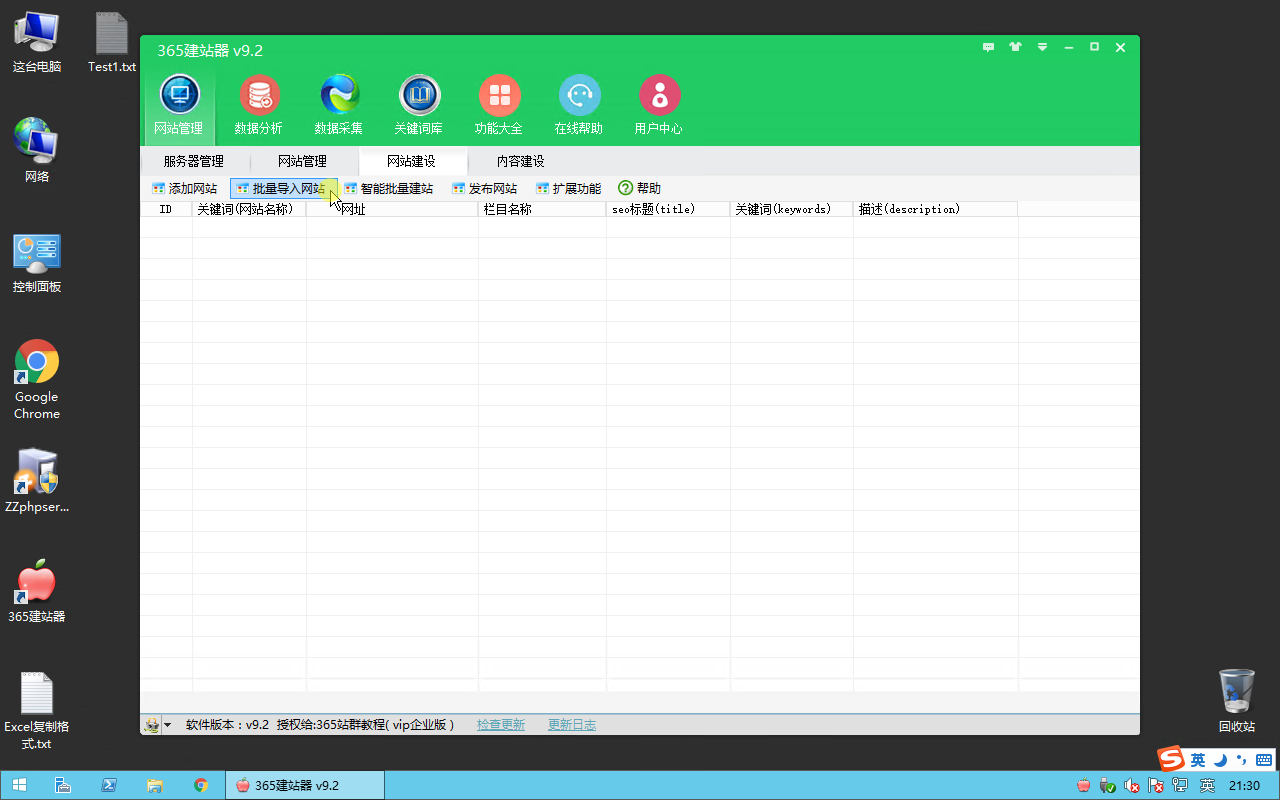This screenshot has height=800, width=1280.
Task: Toggle Sogou punctuation mode icon
Action: click(1243, 759)
